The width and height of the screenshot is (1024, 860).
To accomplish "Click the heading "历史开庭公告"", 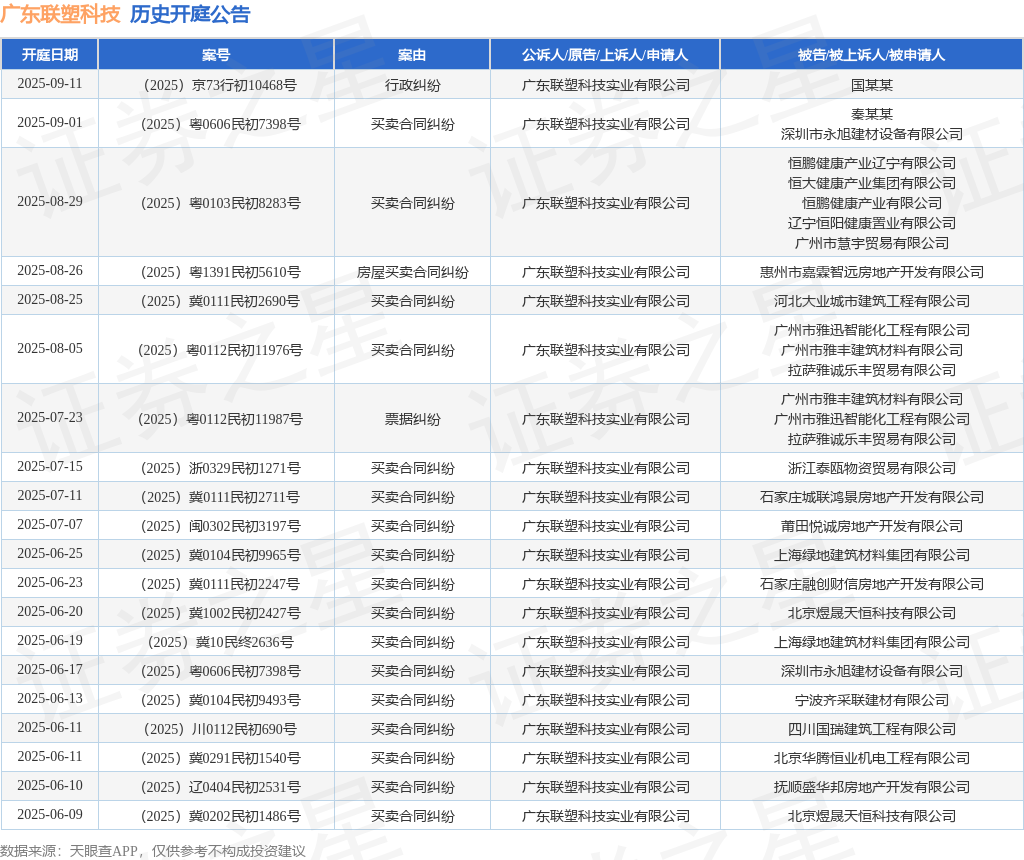I will [x=190, y=14].
